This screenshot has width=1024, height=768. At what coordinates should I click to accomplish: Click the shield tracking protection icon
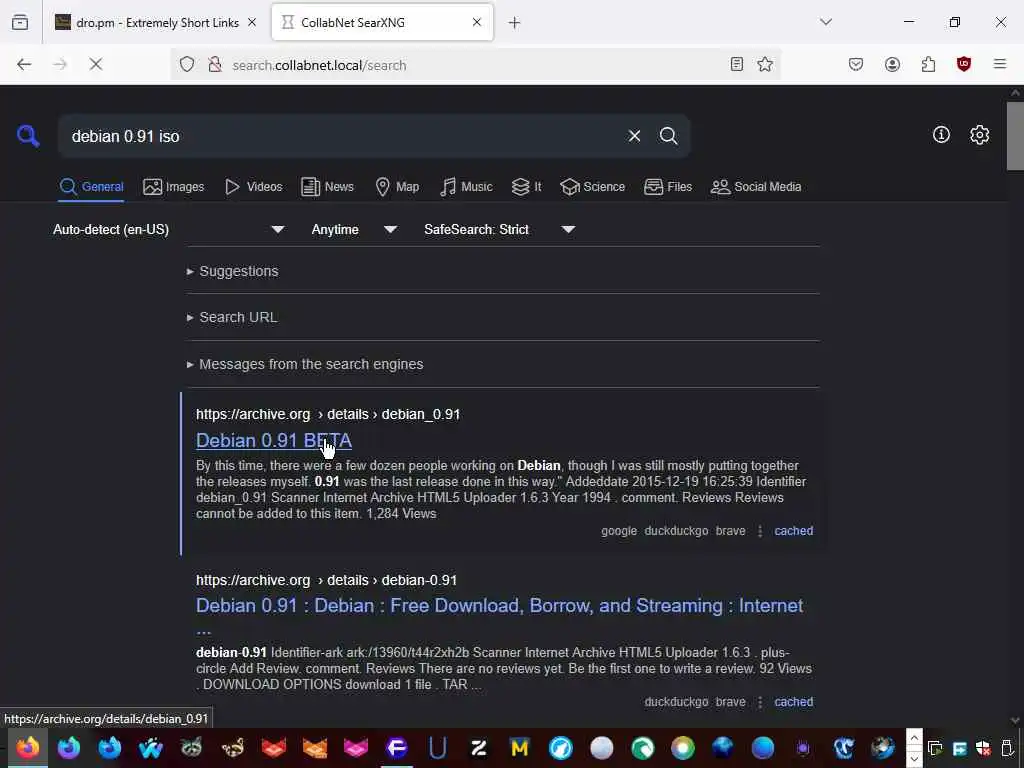click(187, 65)
